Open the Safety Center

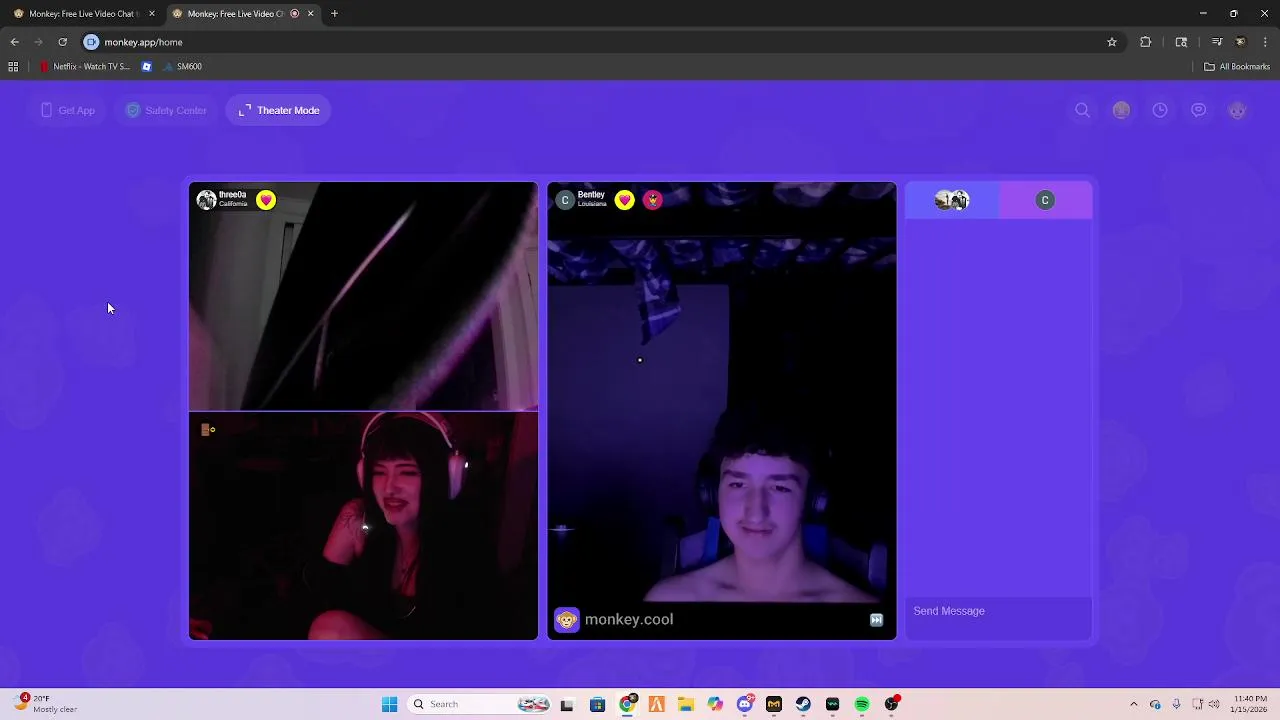click(x=166, y=110)
